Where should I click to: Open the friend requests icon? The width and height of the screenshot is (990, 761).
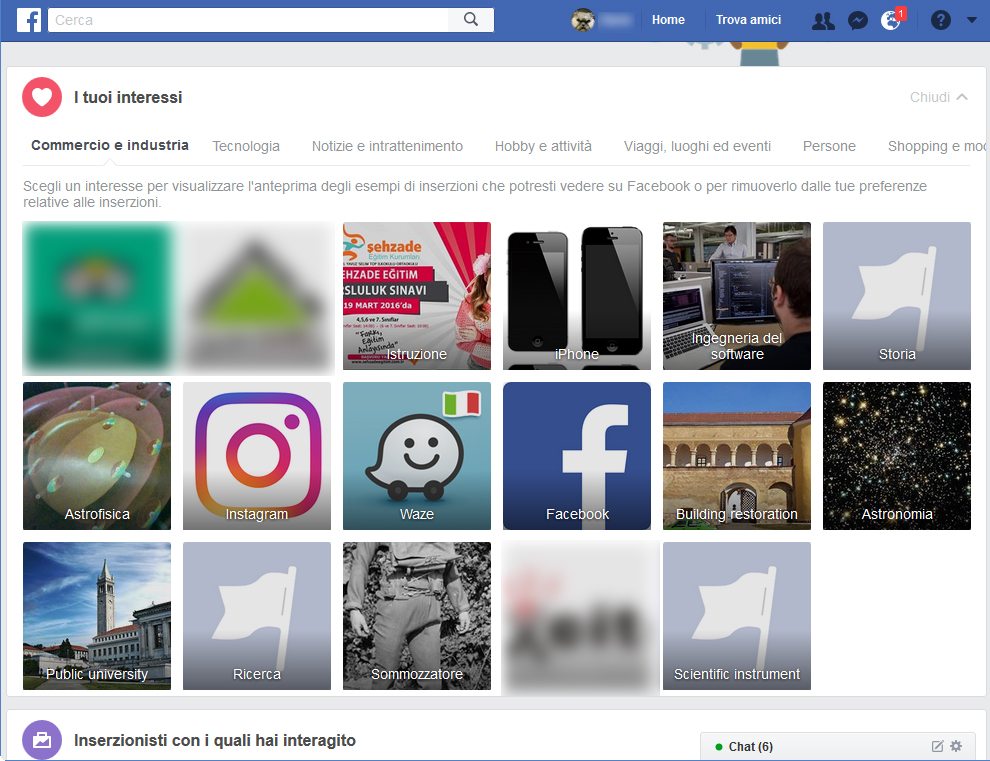(823, 20)
